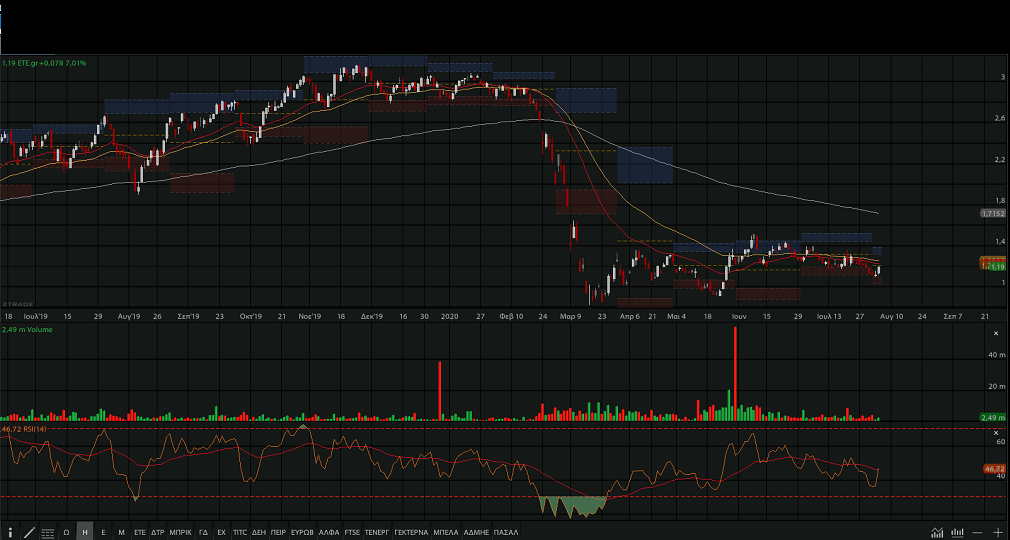Switch to hourly Ω timeframe
1010x540 pixels.
66,532
